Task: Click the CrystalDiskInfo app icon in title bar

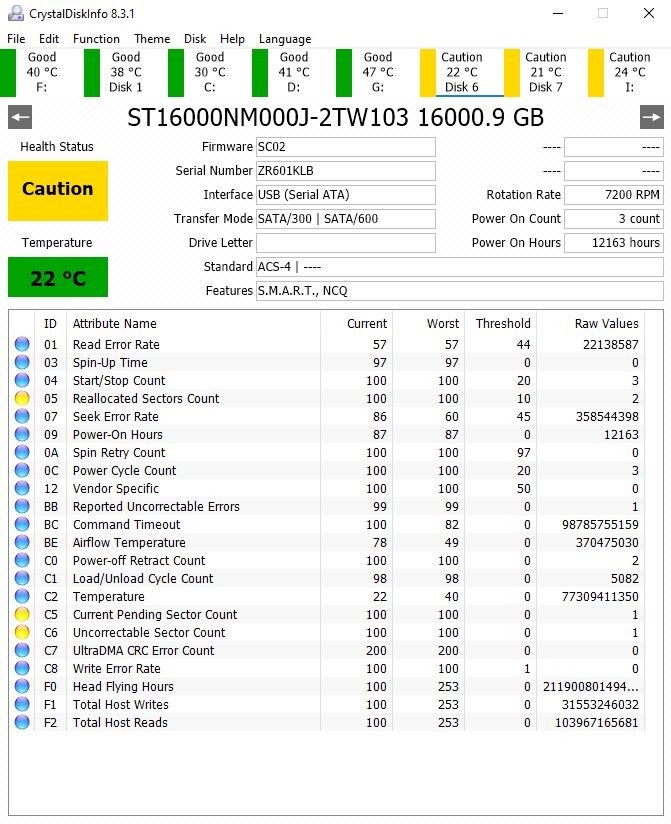Action: click(16, 13)
